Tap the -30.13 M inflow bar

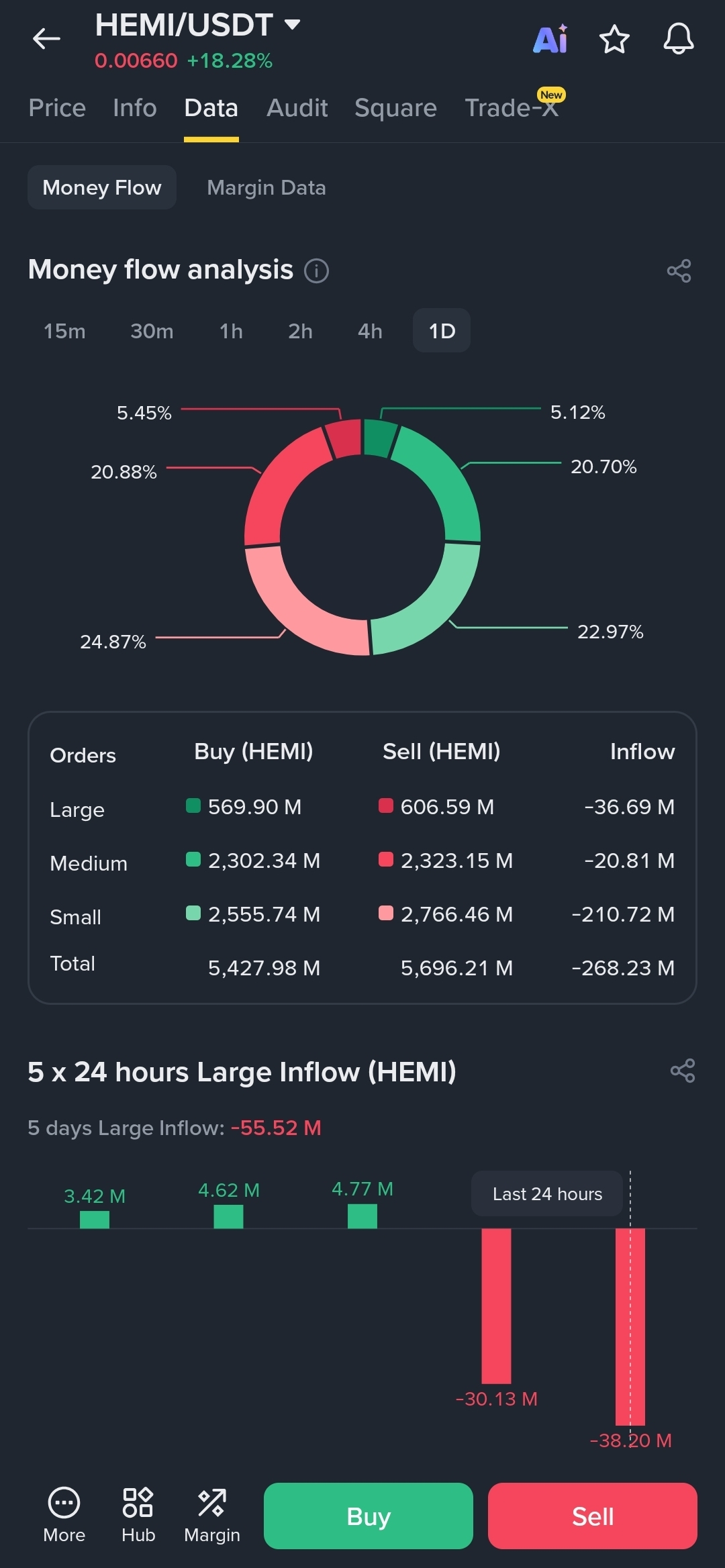[496, 1306]
